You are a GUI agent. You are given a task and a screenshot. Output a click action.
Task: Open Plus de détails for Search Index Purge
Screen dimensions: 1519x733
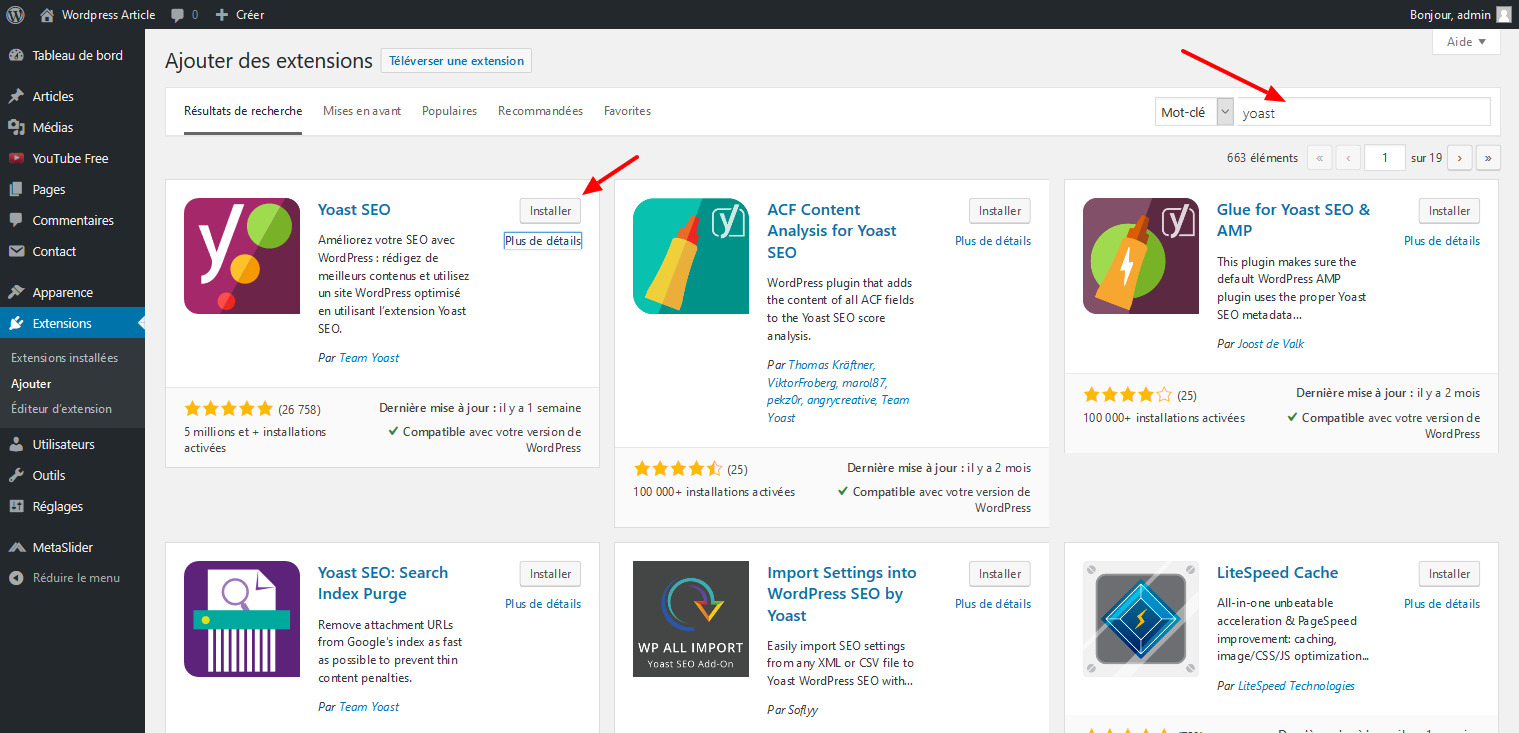[x=543, y=604]
